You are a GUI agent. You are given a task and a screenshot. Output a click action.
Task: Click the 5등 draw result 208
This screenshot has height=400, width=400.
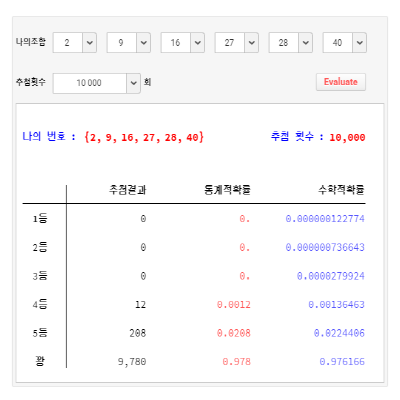(x=138, y=333)
